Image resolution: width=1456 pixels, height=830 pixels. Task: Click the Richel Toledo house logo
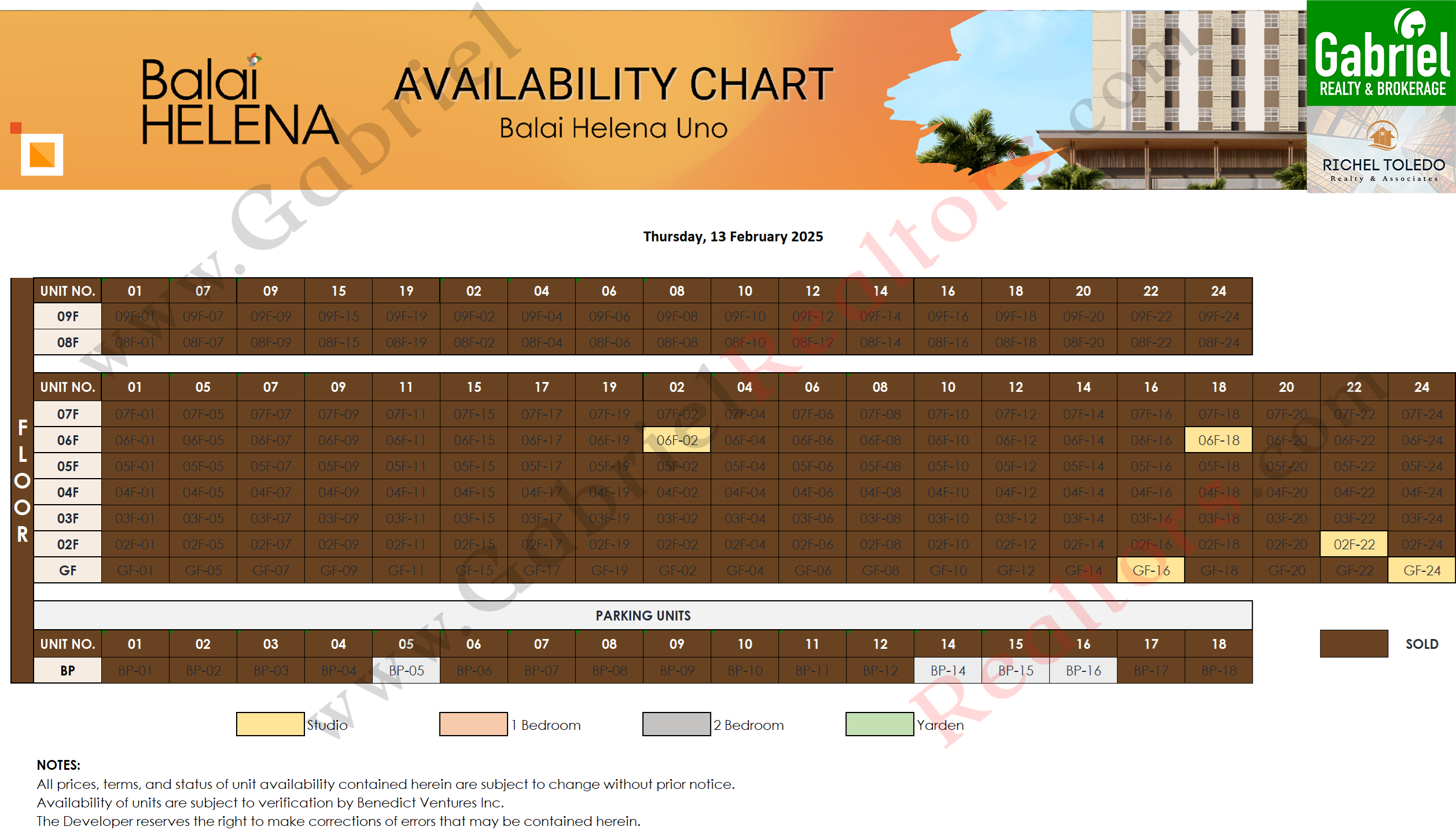pyautogui.click(x=1382, y=137)
